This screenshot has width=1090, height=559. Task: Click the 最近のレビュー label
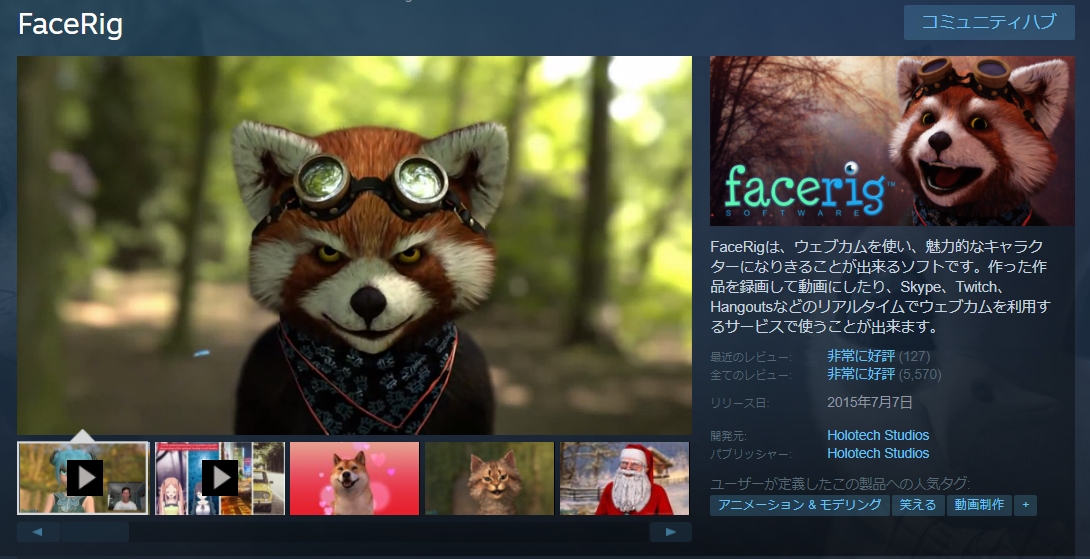click(x=751, y=357)
